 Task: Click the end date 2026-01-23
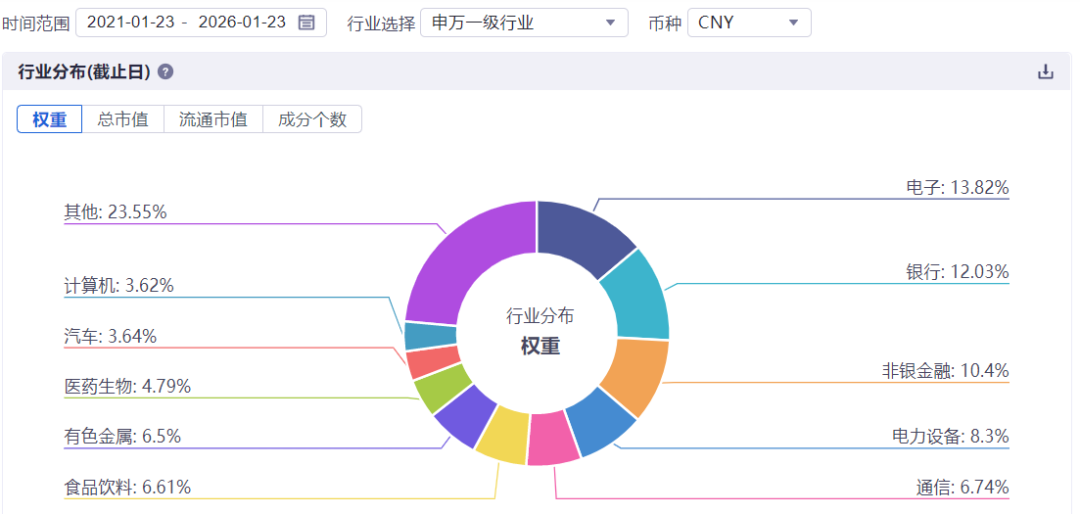tap(242, 23)
